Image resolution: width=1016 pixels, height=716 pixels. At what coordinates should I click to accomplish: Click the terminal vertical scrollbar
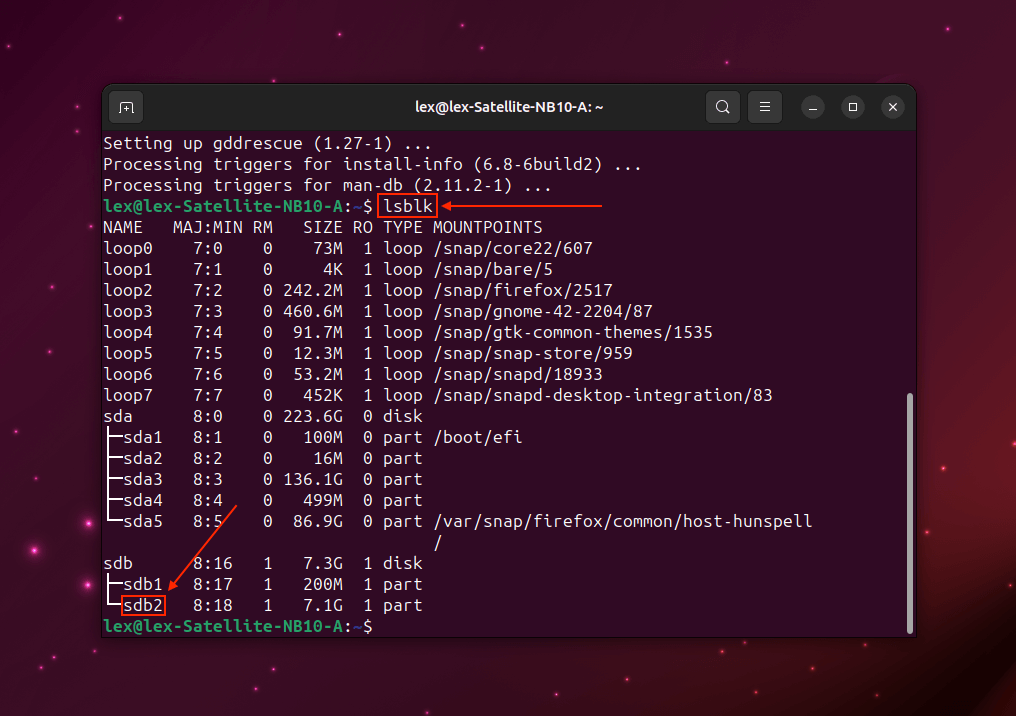click(x=910, y=513)
